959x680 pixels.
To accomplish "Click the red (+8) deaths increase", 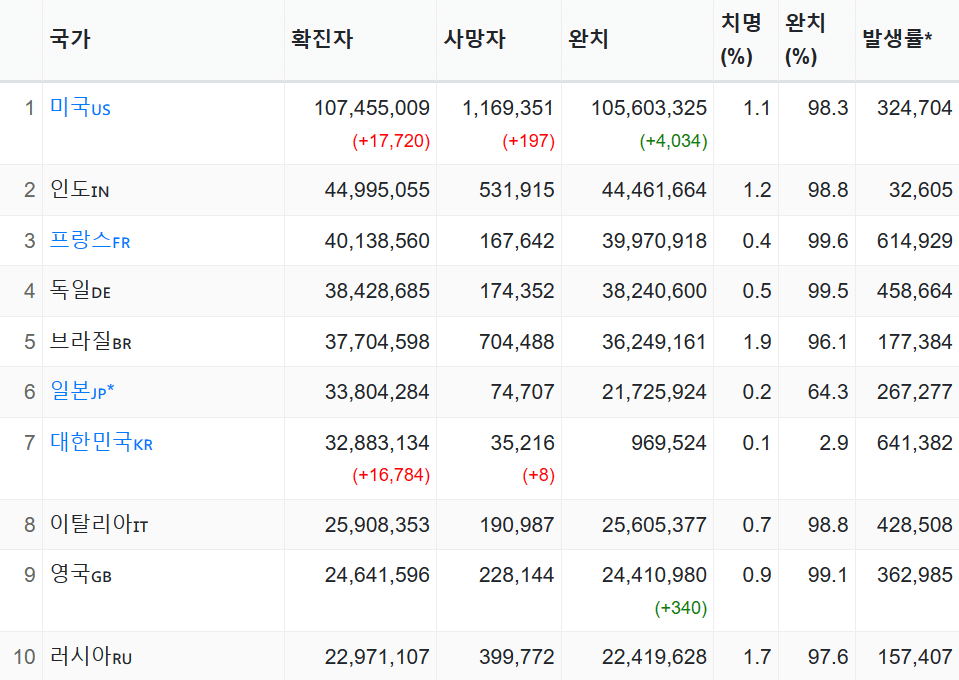I will tap(538, 475).
